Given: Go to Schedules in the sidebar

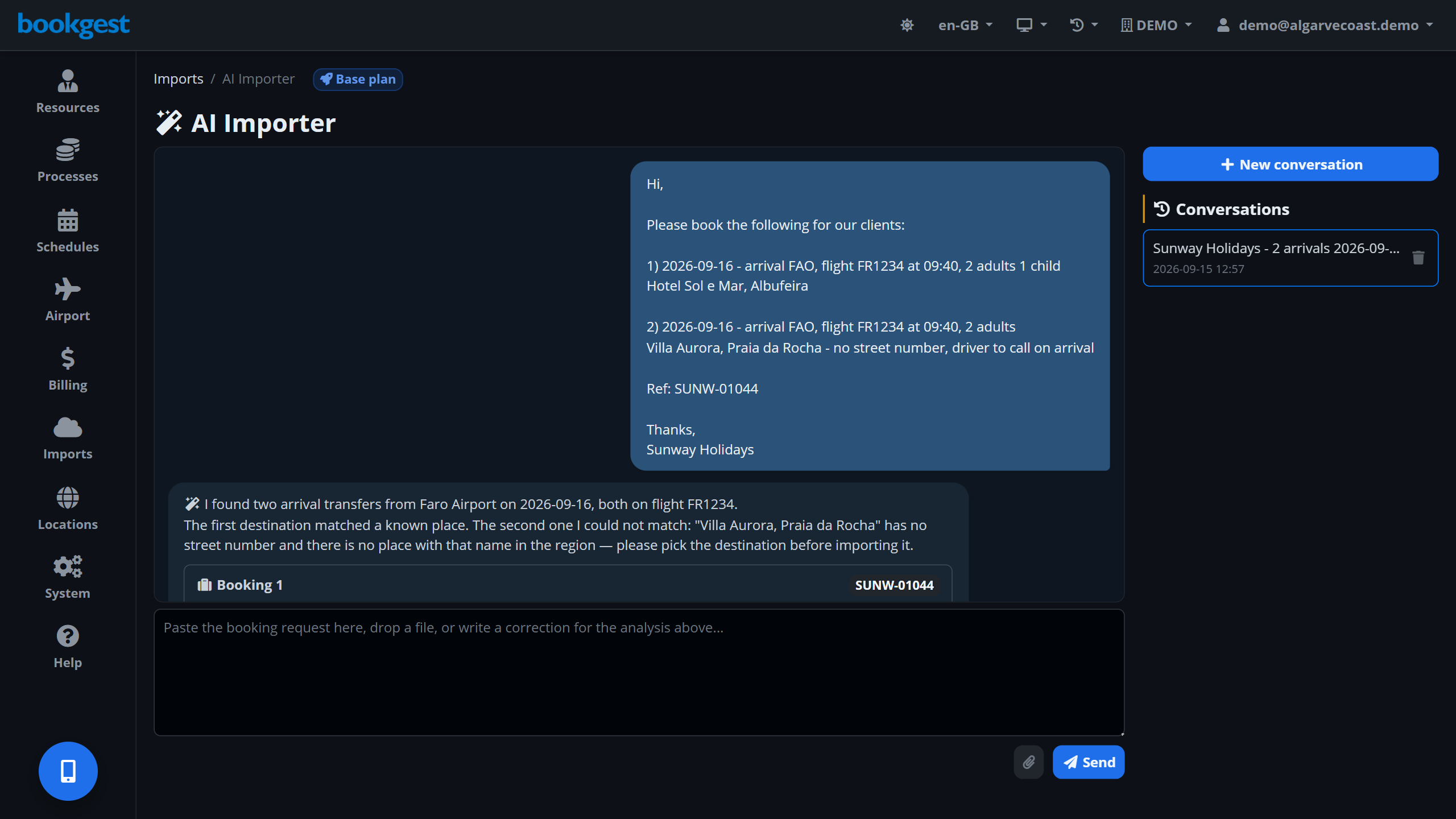Looking at the screenshot, I should (x=68, y=230).
